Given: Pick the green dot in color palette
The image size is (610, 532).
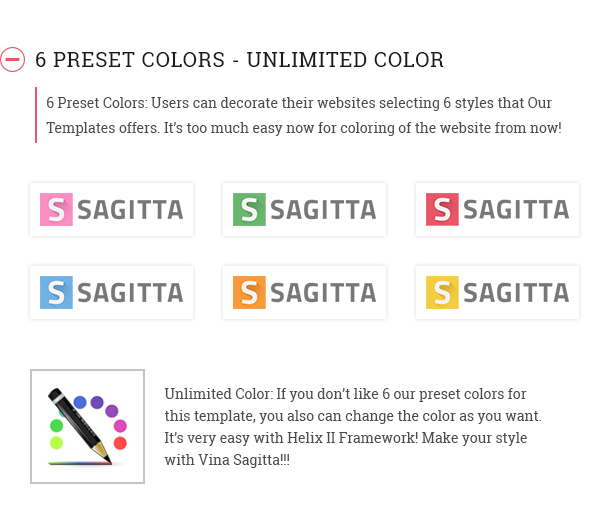Looking at the screenshot, I should (56, 425).
